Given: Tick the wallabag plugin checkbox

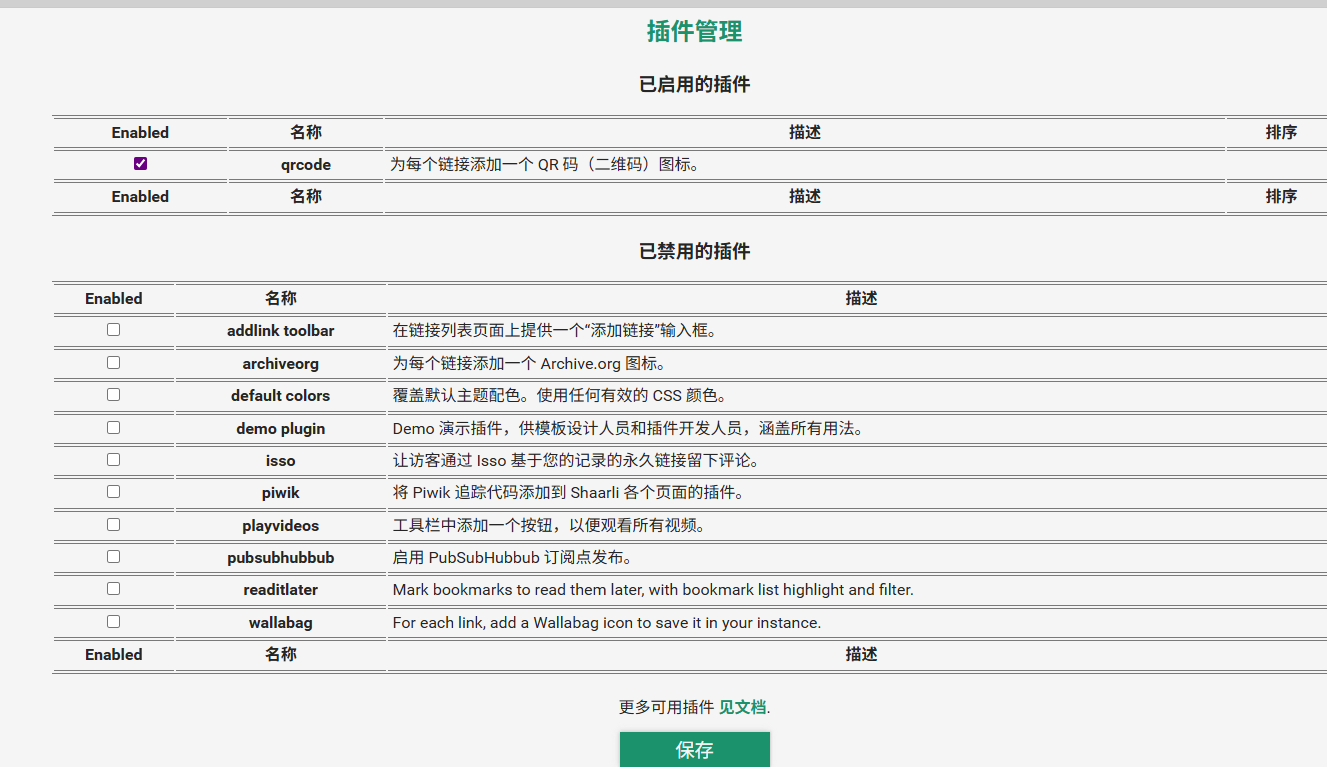Looking at the screenshot, I should tap(113, 621).
